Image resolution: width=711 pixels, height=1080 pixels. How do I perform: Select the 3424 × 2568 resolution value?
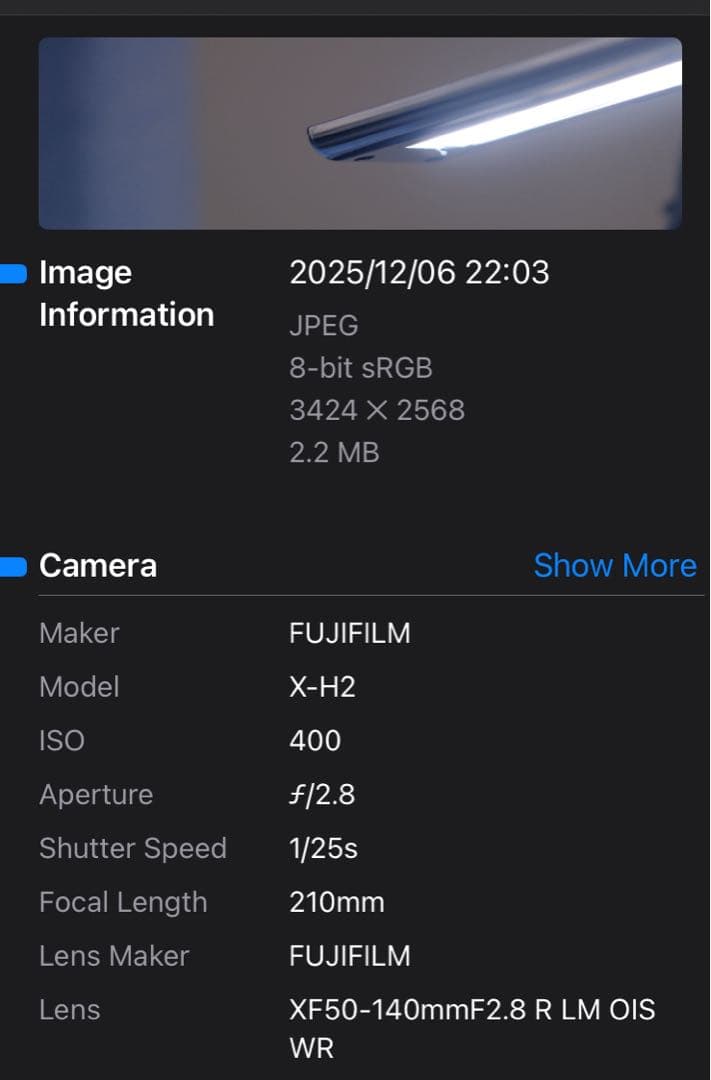pyautogui.click(x=376, y=410)
